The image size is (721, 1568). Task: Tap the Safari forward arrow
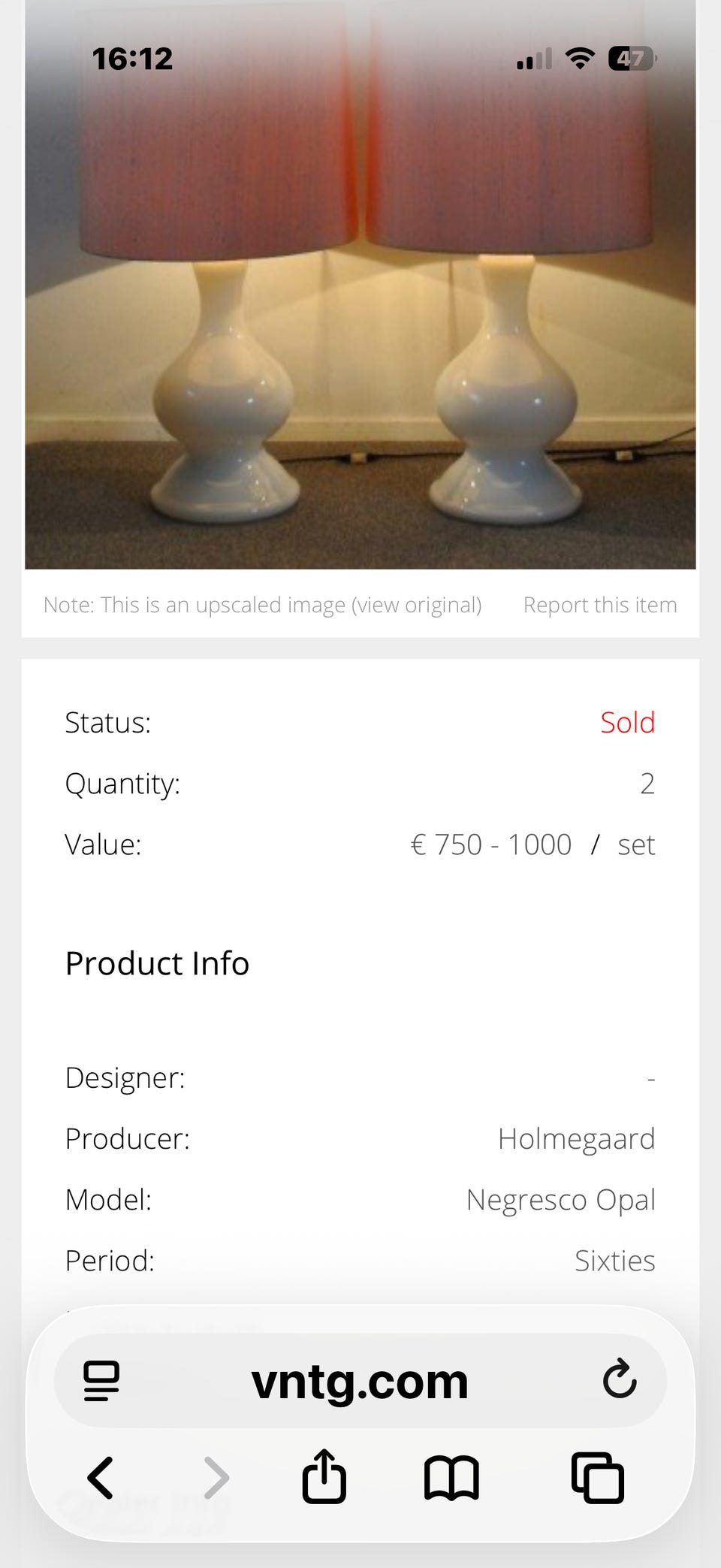click(x=216, y=1478)
